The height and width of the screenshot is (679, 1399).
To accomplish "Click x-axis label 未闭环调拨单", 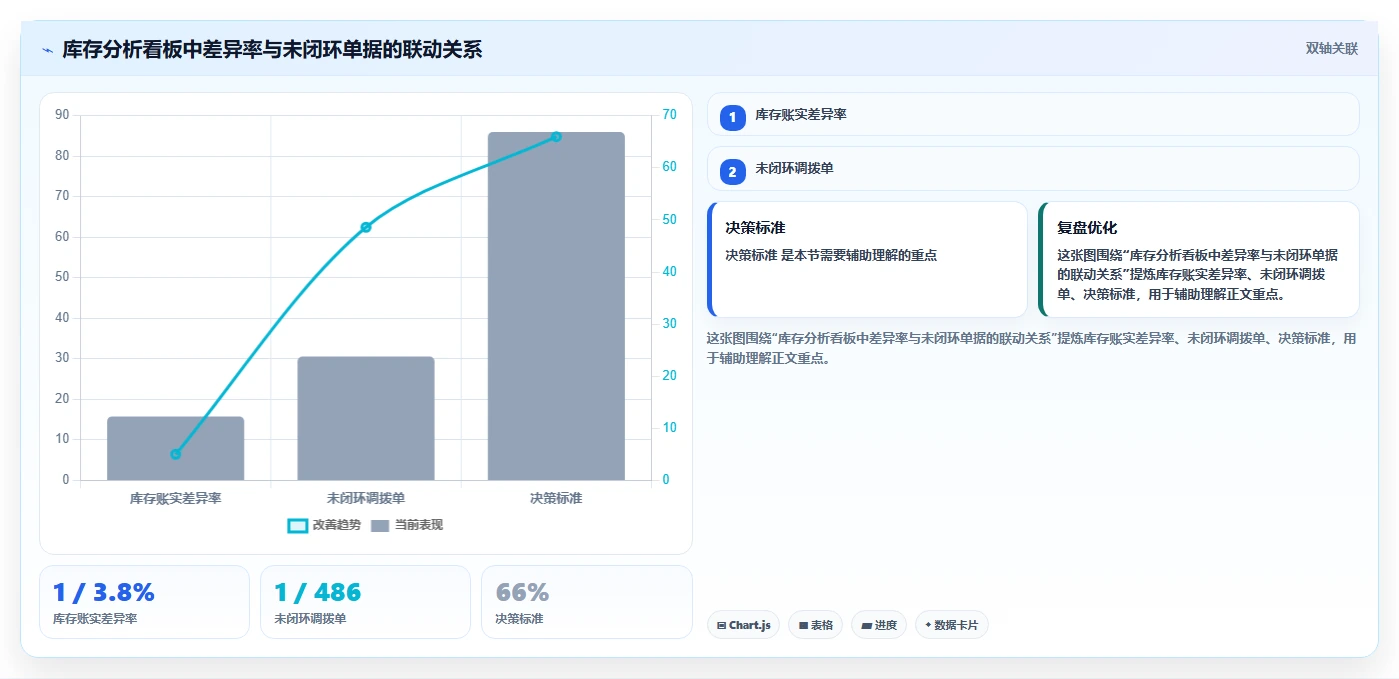I will click(366, 497).
